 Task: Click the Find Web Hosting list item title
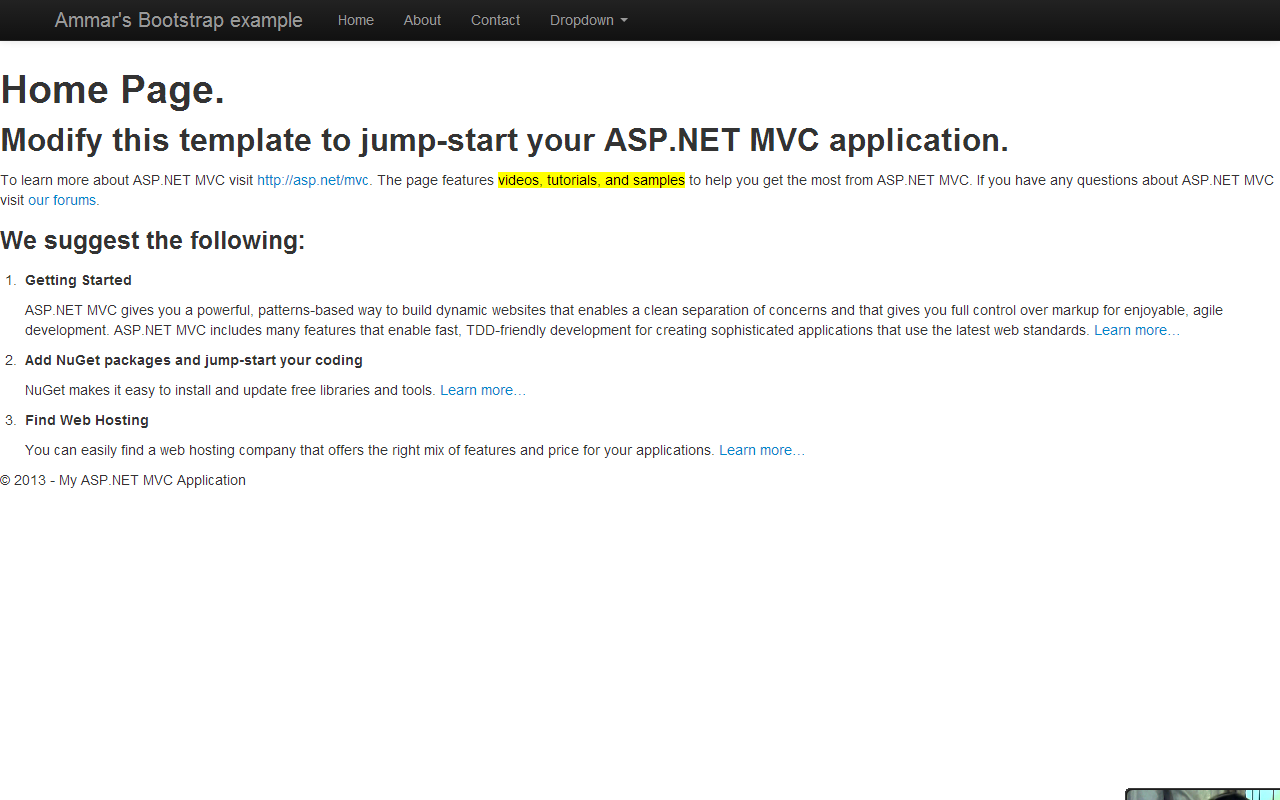(87, 420)
